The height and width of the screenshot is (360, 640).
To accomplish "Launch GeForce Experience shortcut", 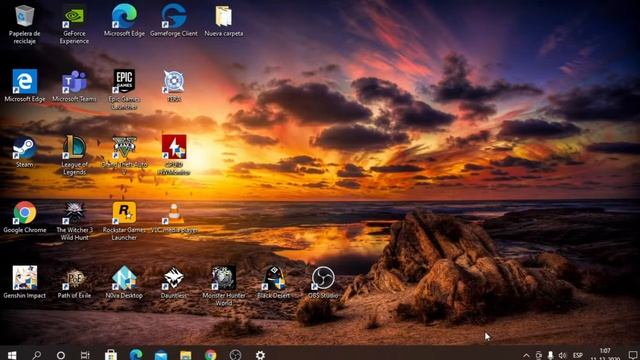I will (74, 24).
